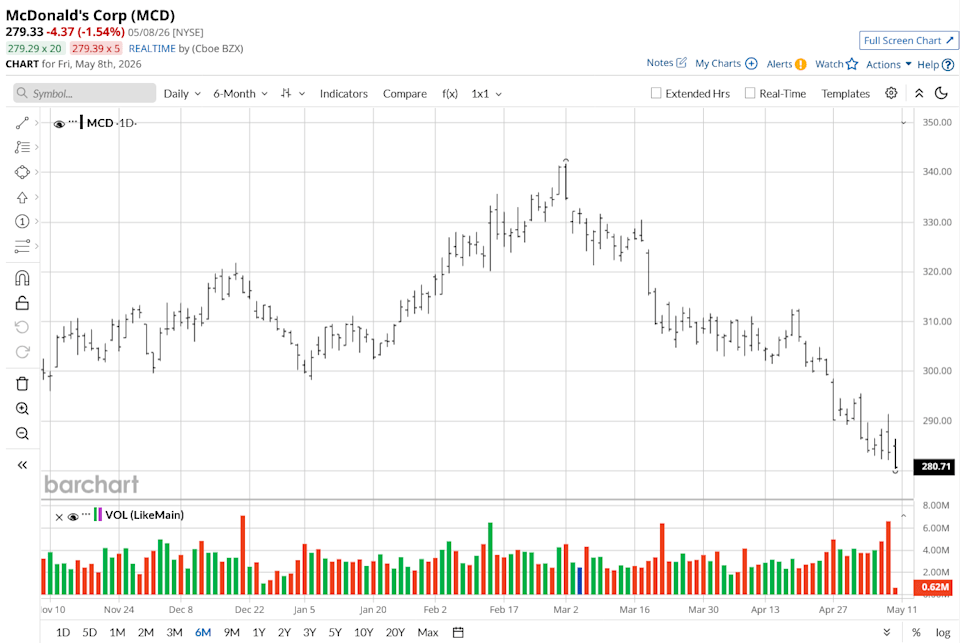Expand shapes tool submenu arrow
Viewport: 960px width, 643px height.
pos(37,172)
